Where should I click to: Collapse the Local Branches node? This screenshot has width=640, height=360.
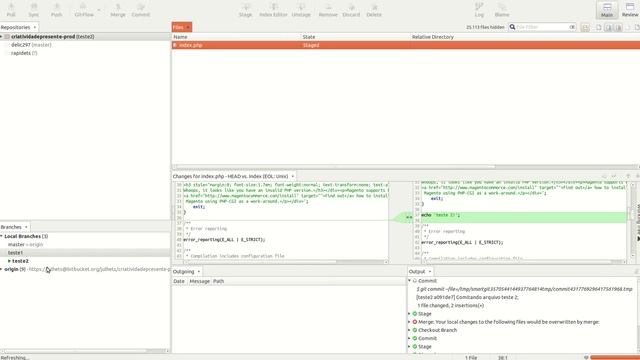[x=2, y=236]
